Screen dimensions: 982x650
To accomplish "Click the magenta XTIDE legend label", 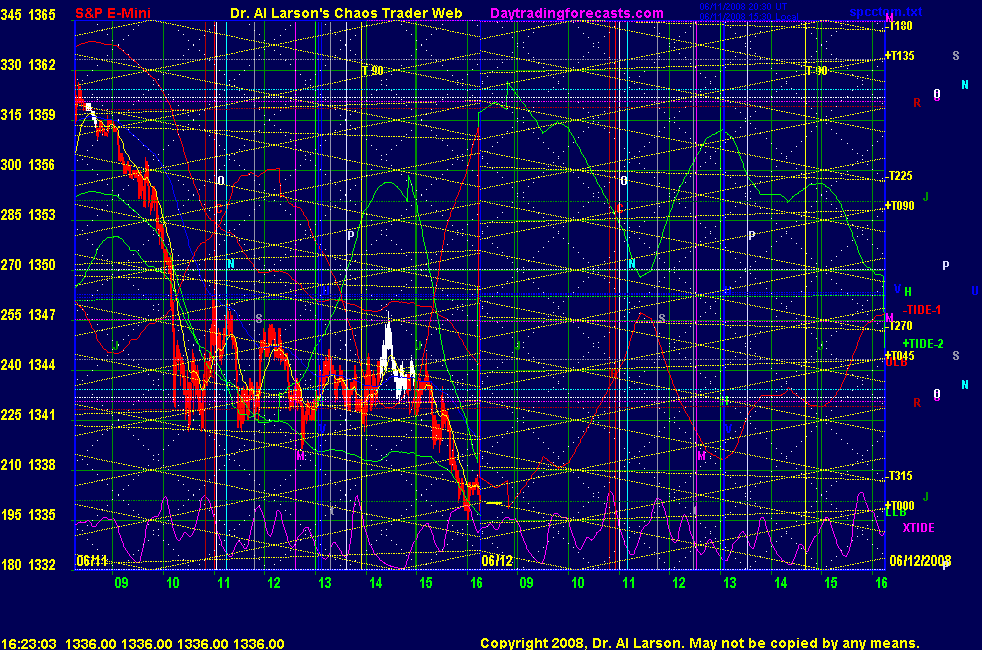I will 918,528.
